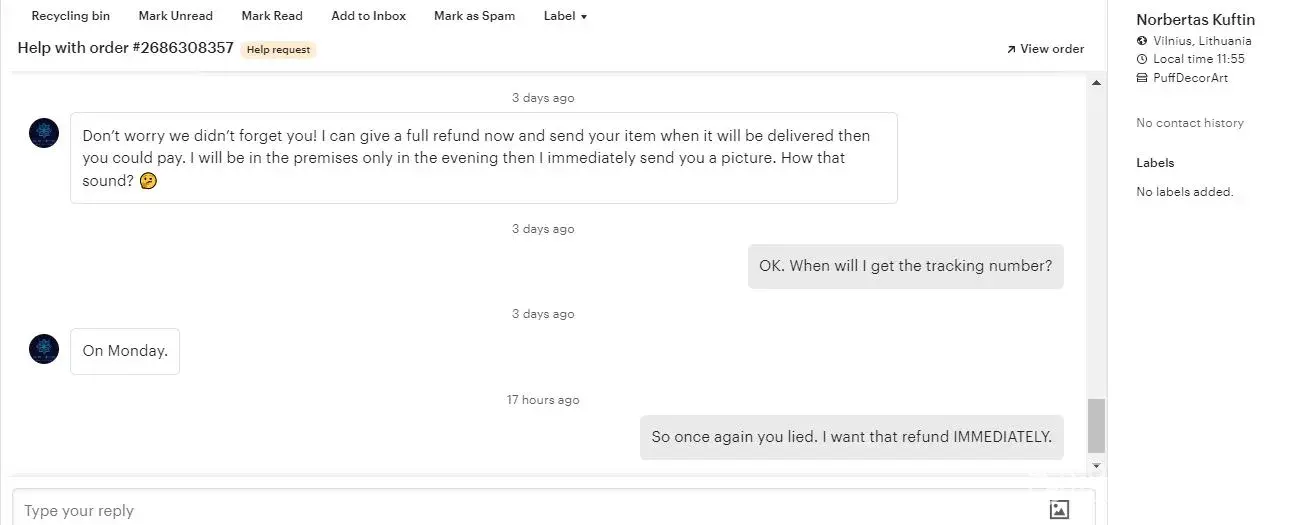Select Mark Unread in the toolbar
1290x525 pixels.
click(175, 16)
